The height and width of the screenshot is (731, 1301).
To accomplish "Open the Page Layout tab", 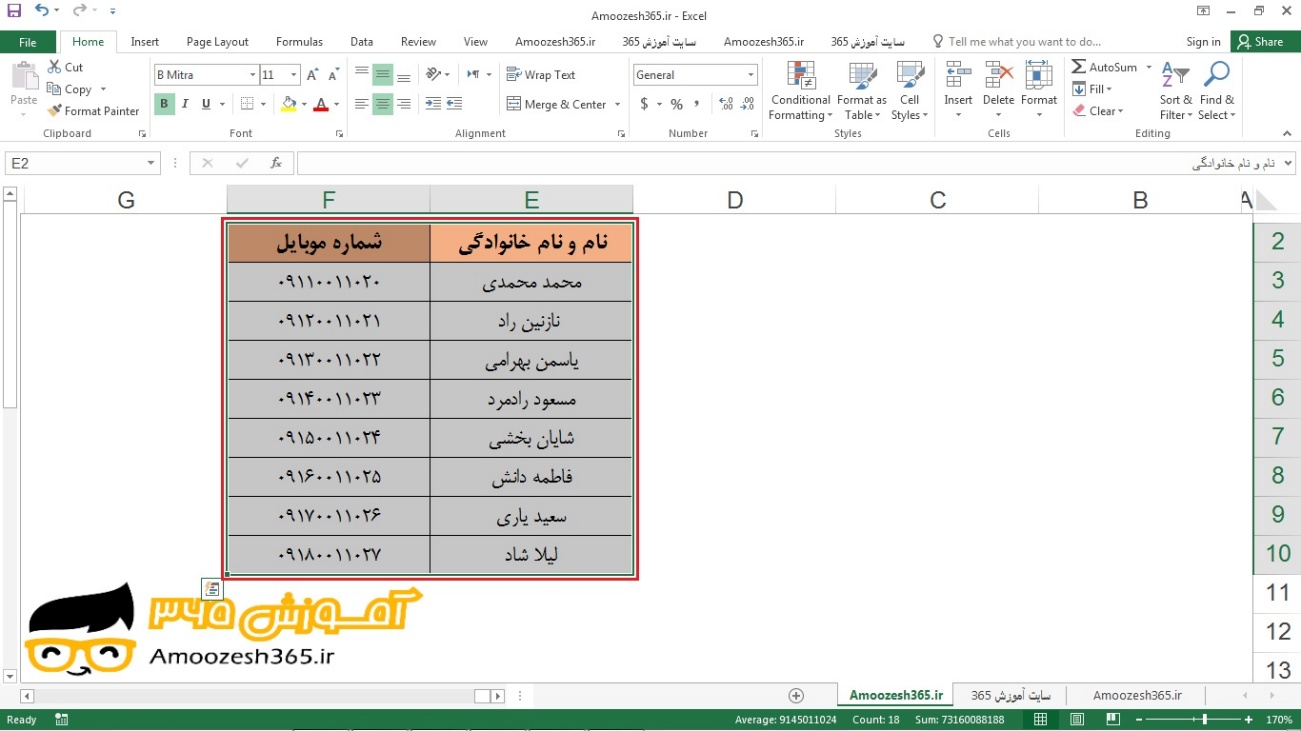I will tap(217, 42).
